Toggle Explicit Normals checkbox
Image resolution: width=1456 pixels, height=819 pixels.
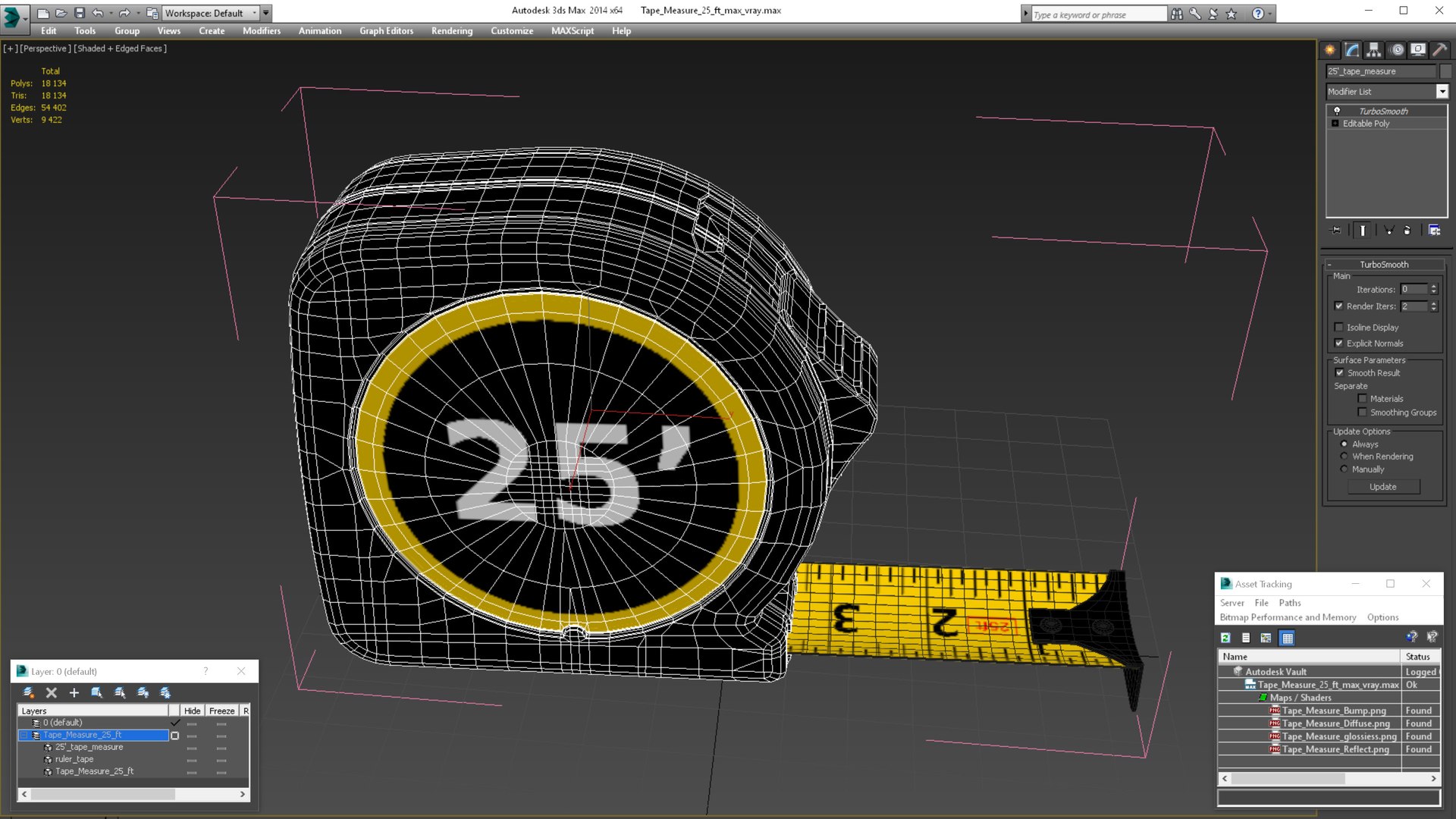coord(1338,344)
